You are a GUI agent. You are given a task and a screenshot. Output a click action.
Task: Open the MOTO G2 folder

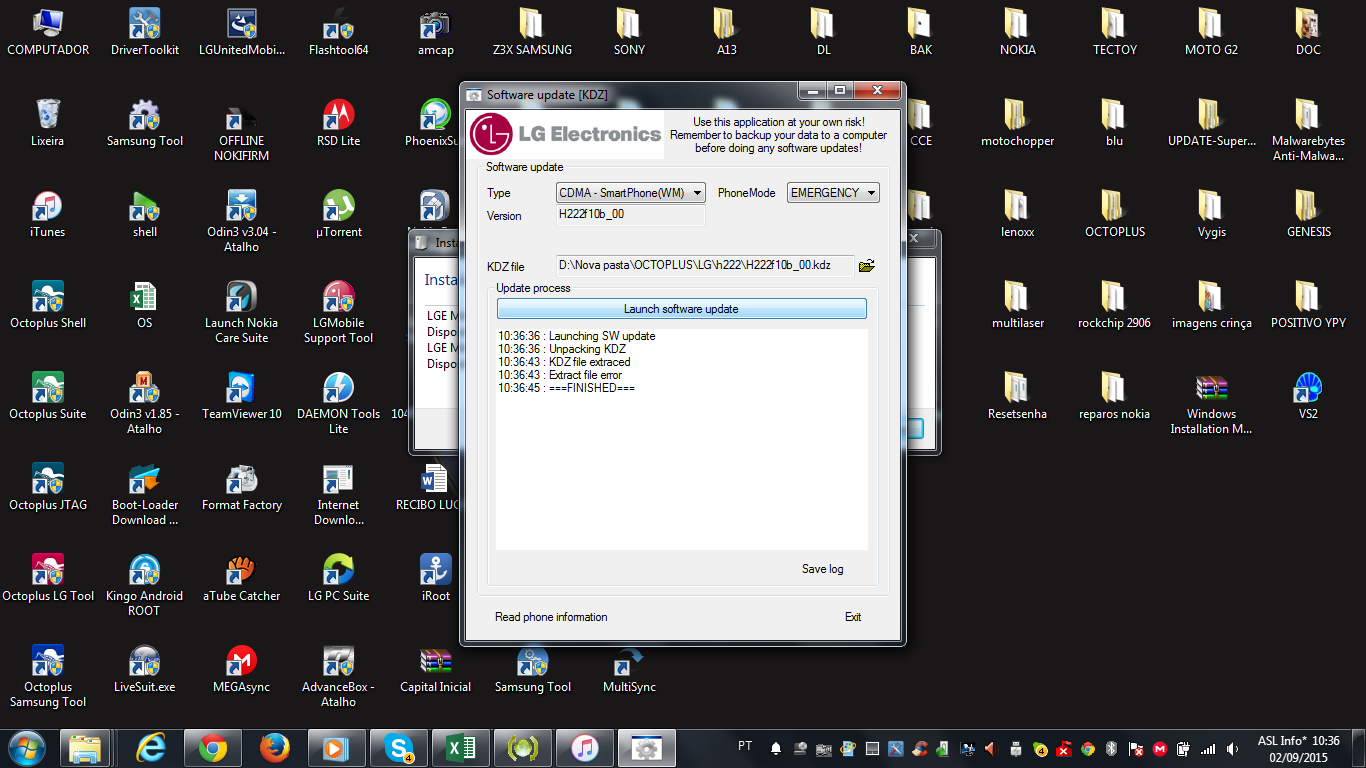[1210, 32]
